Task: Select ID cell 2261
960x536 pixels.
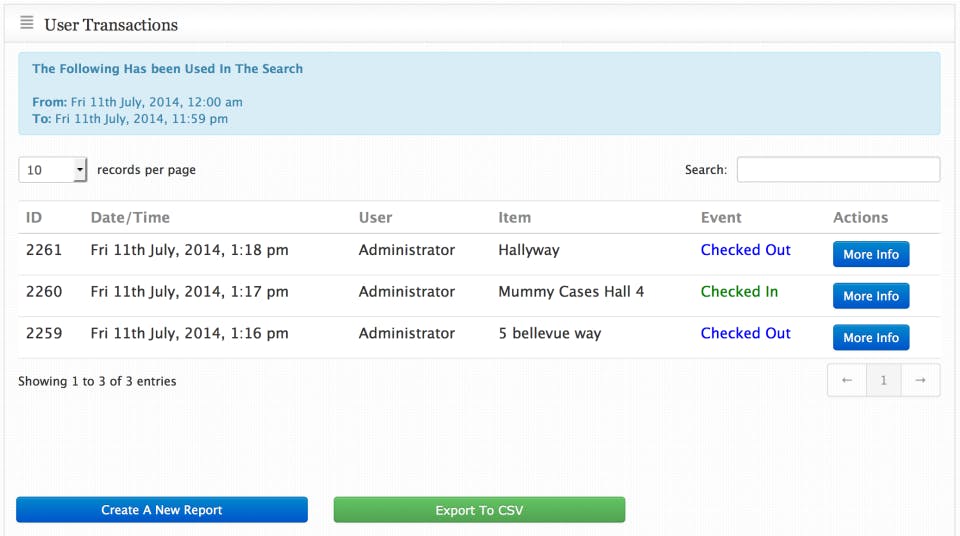Action: point(44,250)
